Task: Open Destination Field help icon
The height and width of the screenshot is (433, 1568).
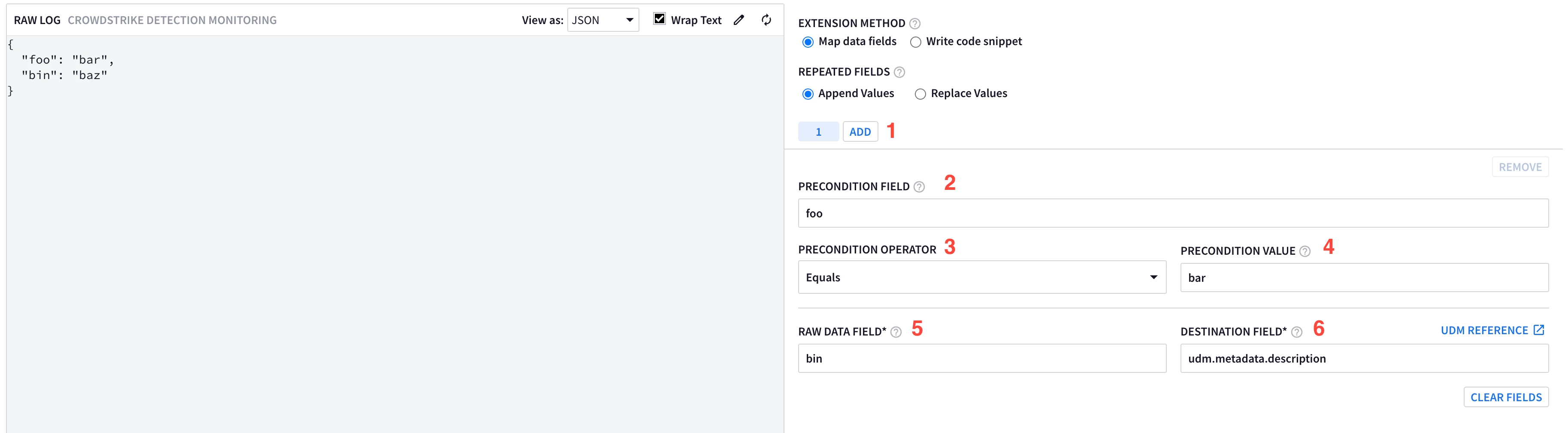Action: click(x=1296, y=332)
